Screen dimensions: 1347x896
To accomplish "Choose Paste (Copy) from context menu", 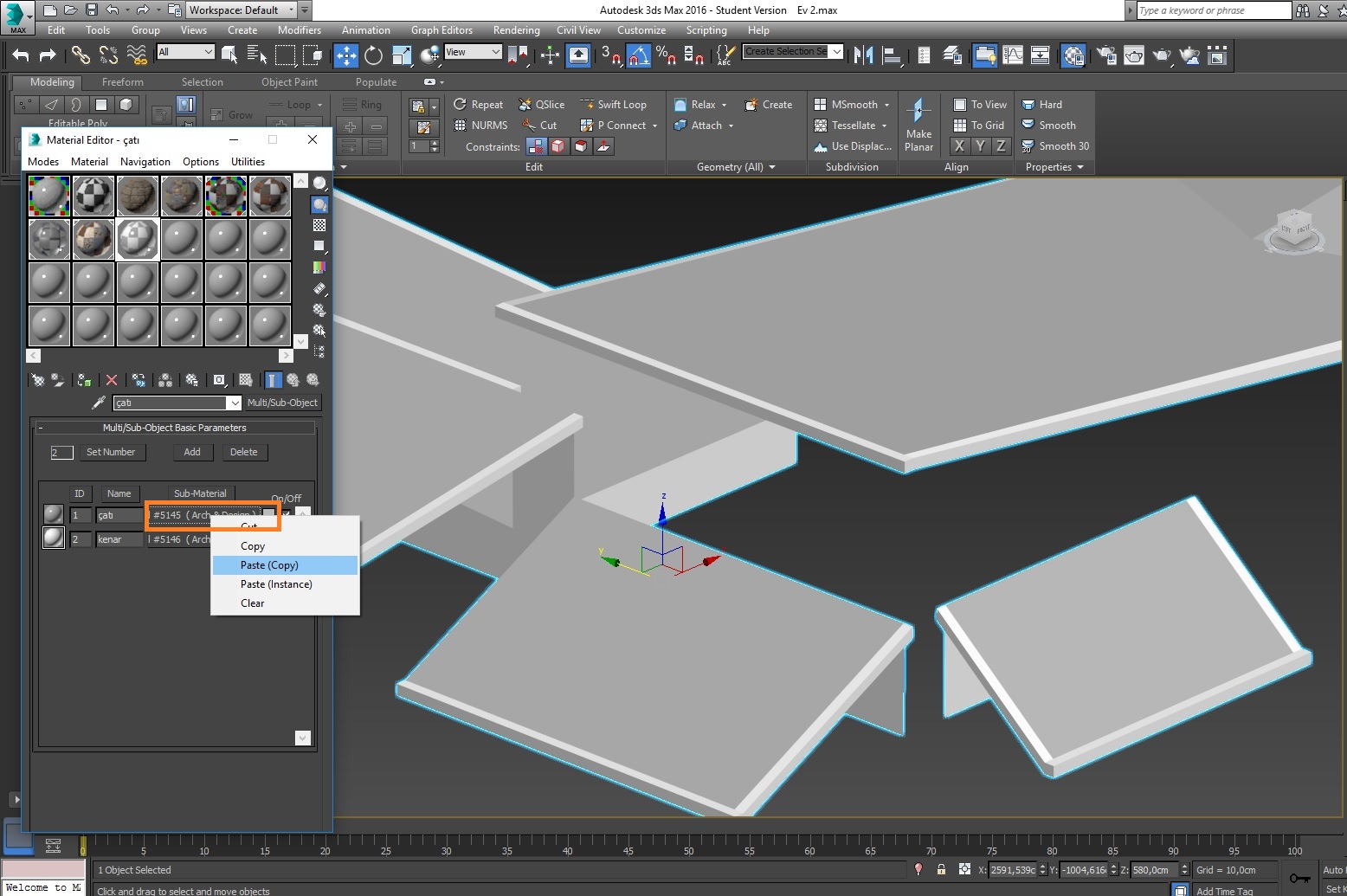I will 285,565.
